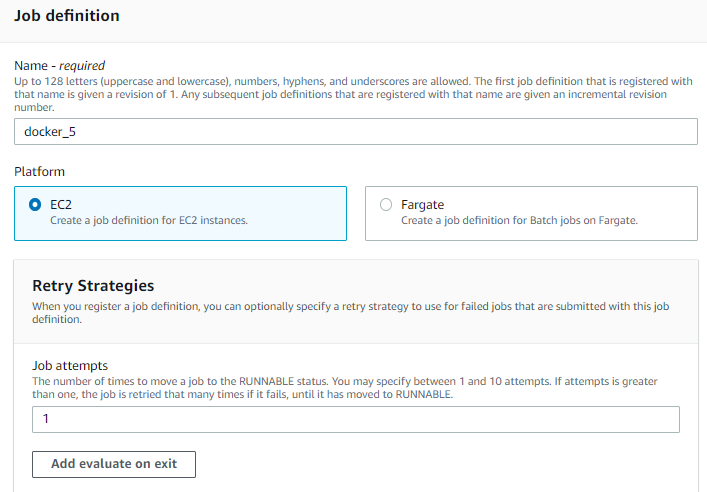This screenshot has height=492, width=707.
Task: Click the EC2 label text
Action: [x=61, y=205]
